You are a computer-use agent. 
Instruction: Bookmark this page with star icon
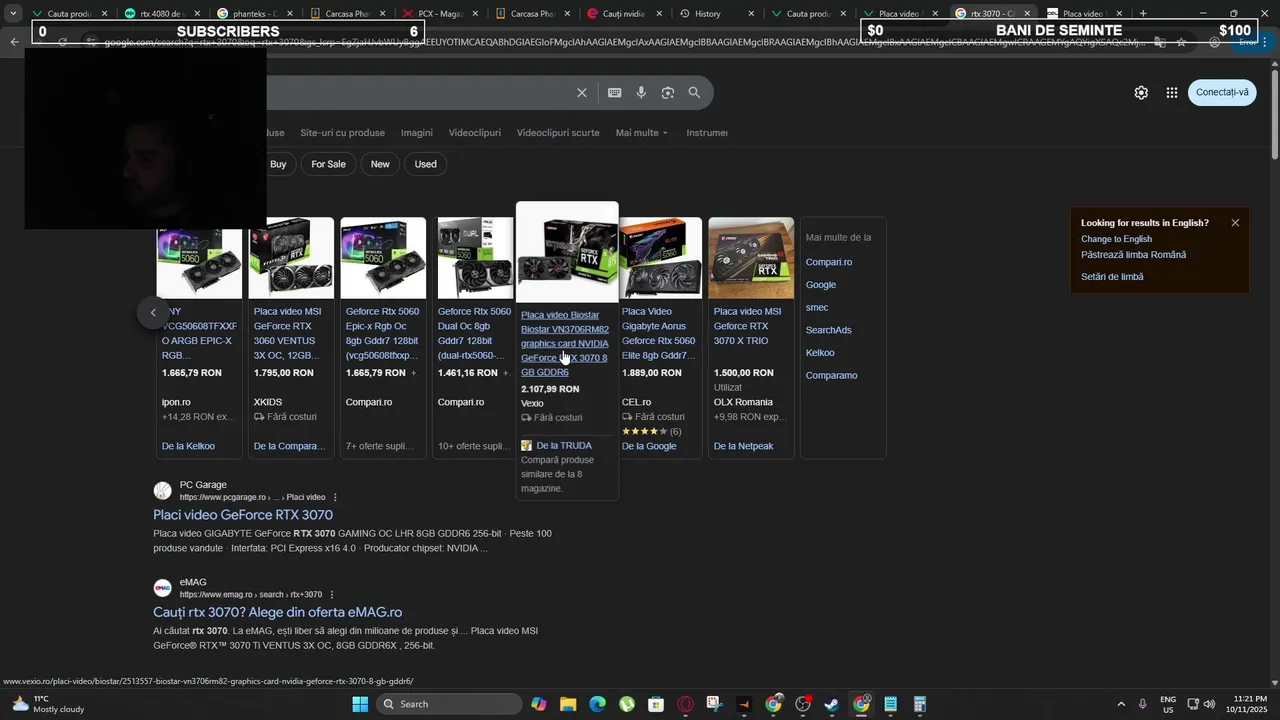point(1181,42)
